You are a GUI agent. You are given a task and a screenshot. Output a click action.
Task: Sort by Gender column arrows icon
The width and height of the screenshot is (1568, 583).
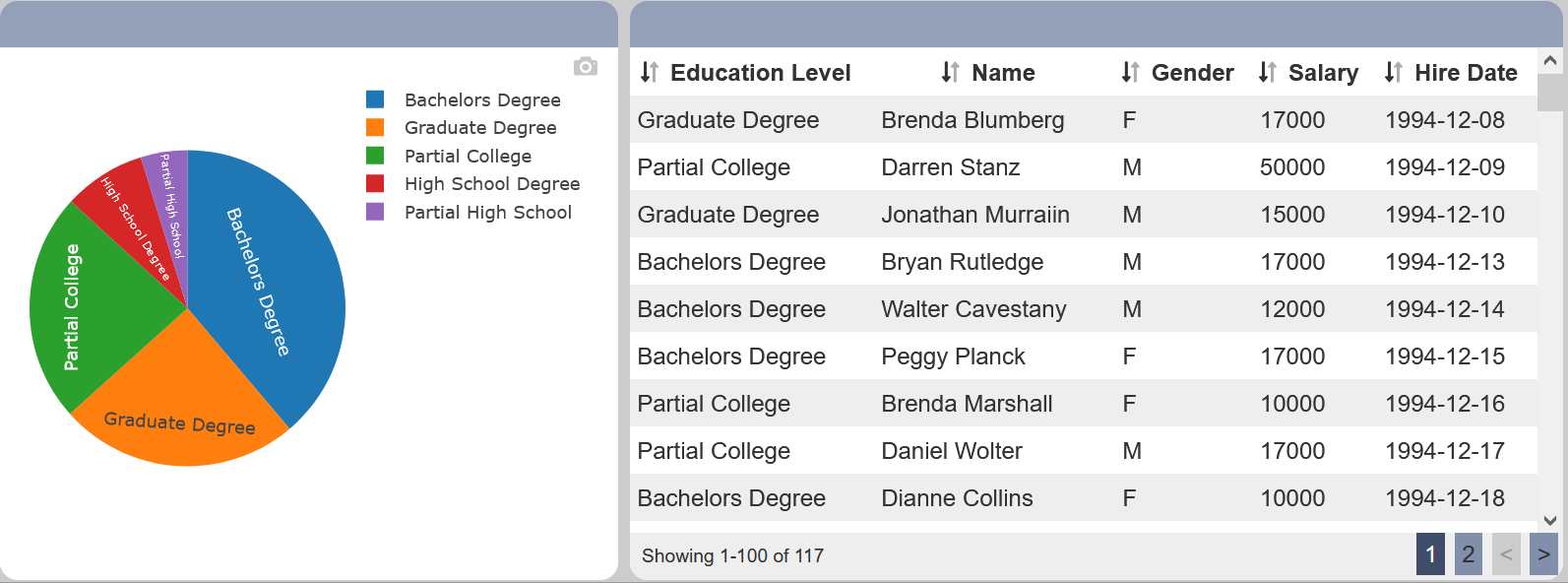click(x=1130, y=72)
